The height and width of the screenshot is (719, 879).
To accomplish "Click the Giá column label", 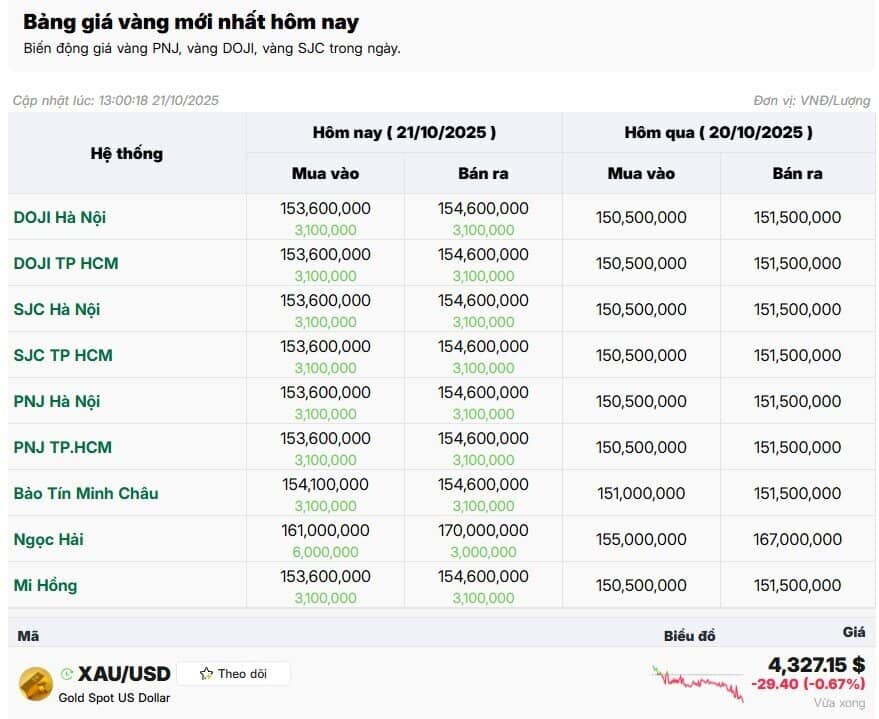I will click(x=854, y=632).
